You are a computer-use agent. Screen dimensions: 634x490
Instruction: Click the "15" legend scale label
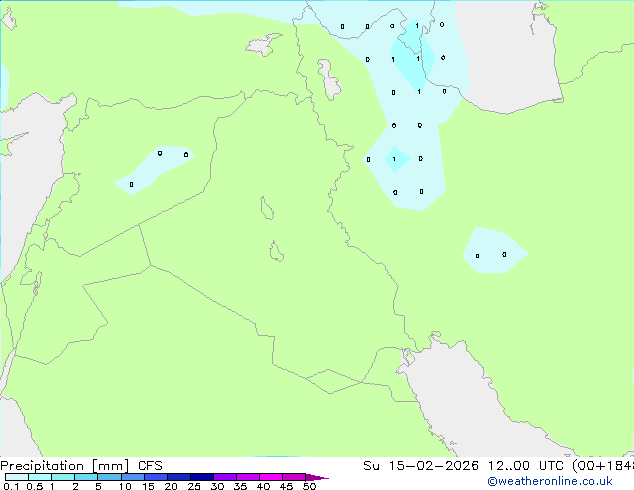[x=148, y=486]
